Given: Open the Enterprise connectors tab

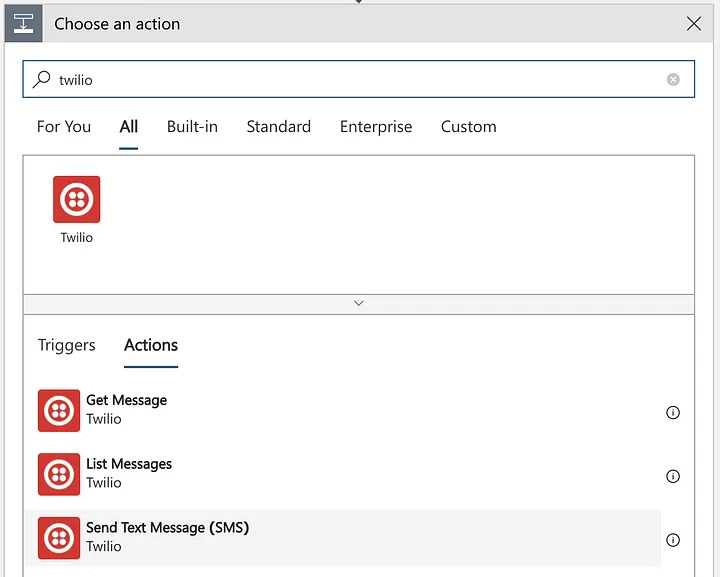Looking at the screenshot, I should (376, 127).
